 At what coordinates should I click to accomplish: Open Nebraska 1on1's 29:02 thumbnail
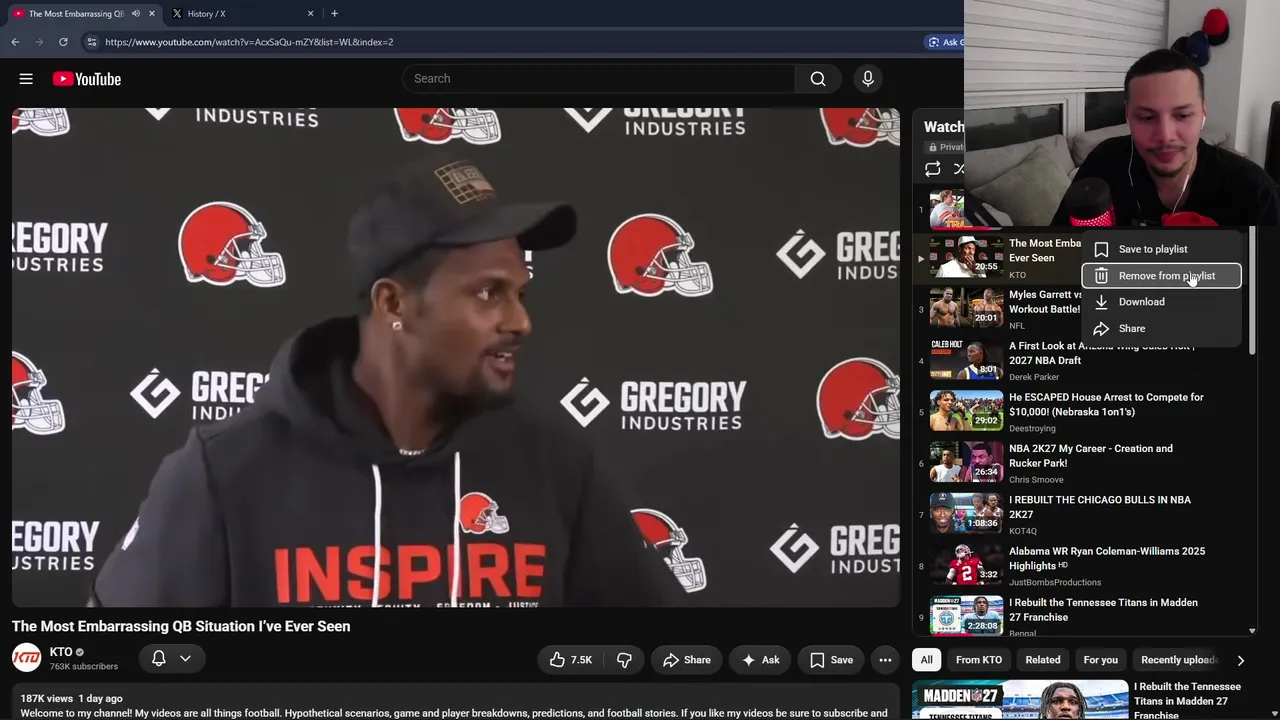[x=966, y=410]
